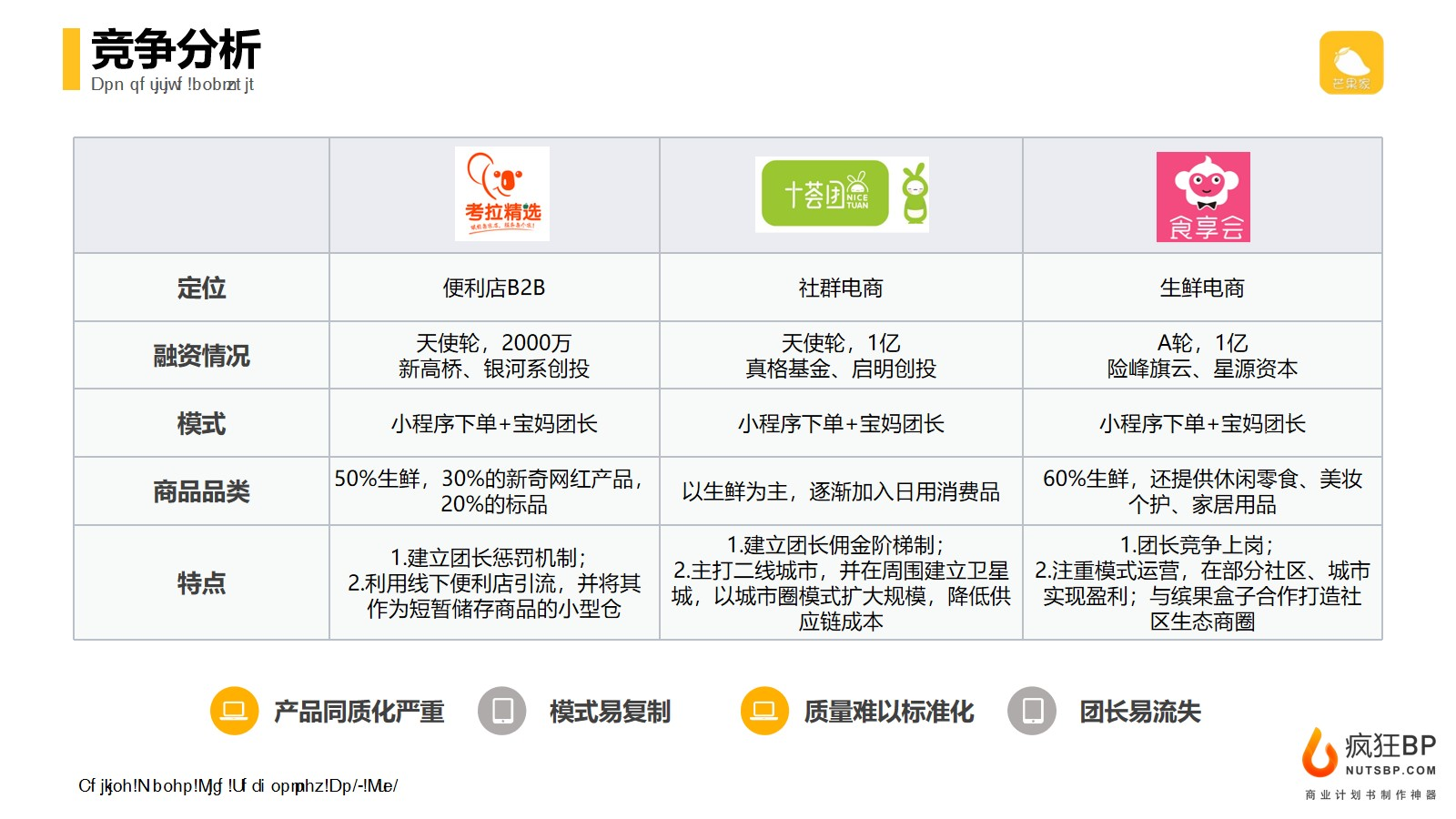Click the 产品同质化严重 label
1456x819 pixels.
click(x=359, y=712)
